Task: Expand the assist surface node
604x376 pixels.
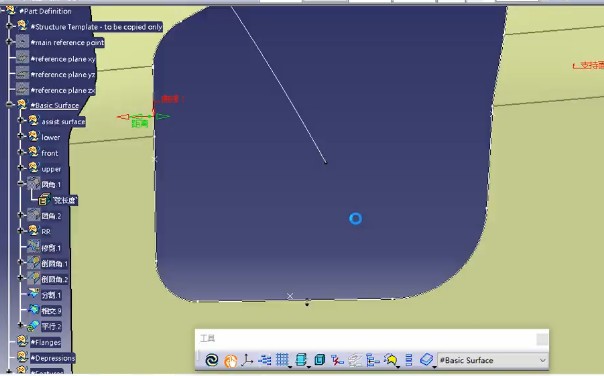Action: (20, 121)
